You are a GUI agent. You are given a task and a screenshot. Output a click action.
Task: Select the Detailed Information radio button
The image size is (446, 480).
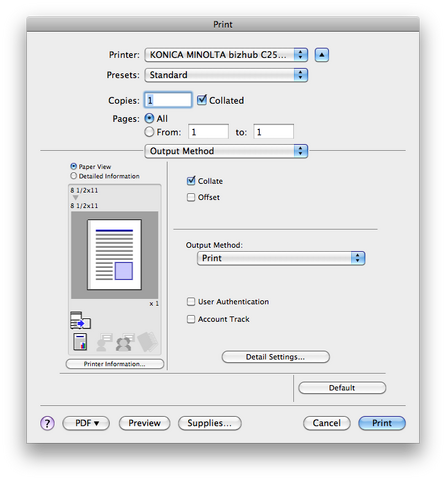[x=74, y=176]
